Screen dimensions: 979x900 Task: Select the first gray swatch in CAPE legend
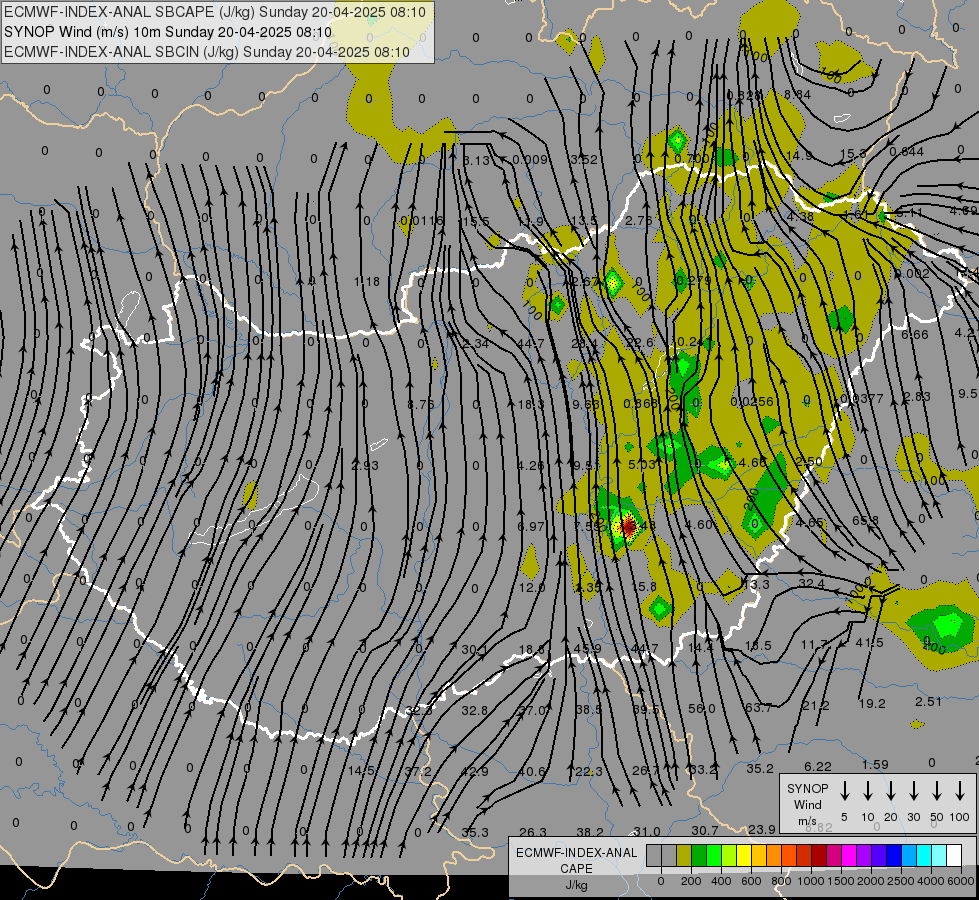click(654, 856)
